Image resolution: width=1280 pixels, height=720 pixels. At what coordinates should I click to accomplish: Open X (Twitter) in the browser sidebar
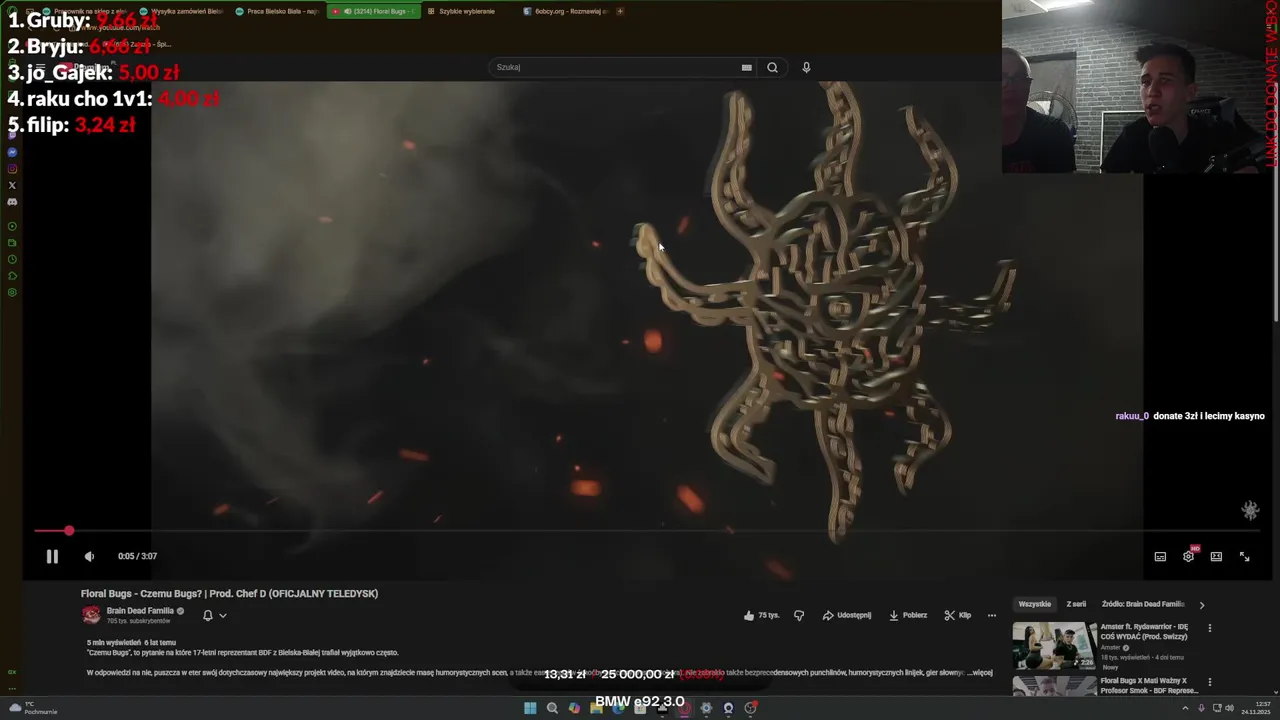[12, 185]
